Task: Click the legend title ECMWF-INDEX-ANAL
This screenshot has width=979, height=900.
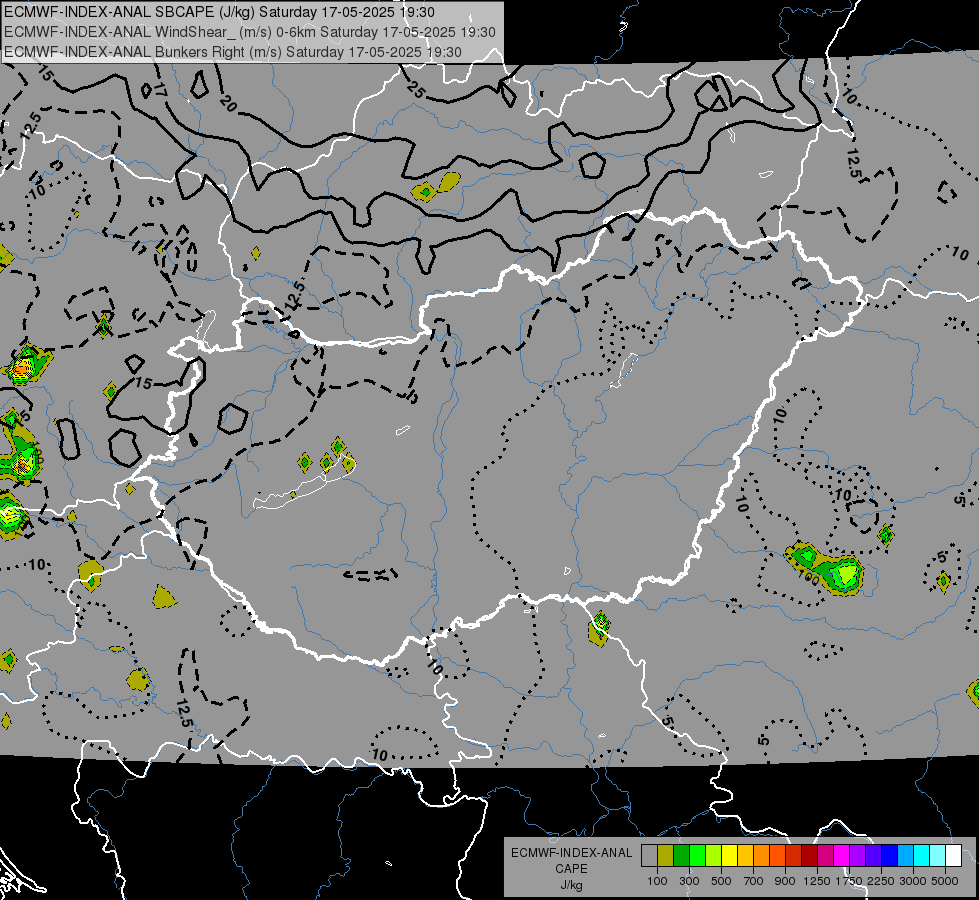Action: tap(571, 853)
